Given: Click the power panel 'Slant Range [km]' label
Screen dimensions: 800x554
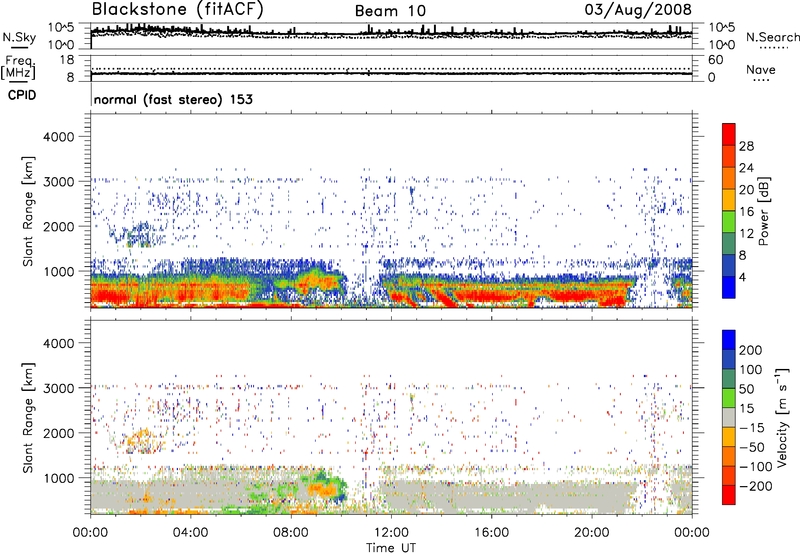Looking at the screenshot, I should pos(28,211).
